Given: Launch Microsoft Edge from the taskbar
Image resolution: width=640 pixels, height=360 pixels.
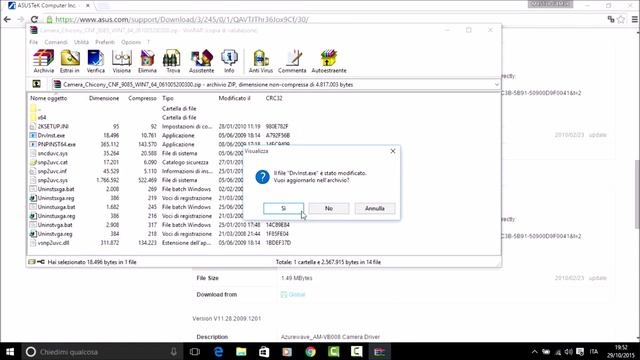Looking at the screenshot, I should click(218, 351).
